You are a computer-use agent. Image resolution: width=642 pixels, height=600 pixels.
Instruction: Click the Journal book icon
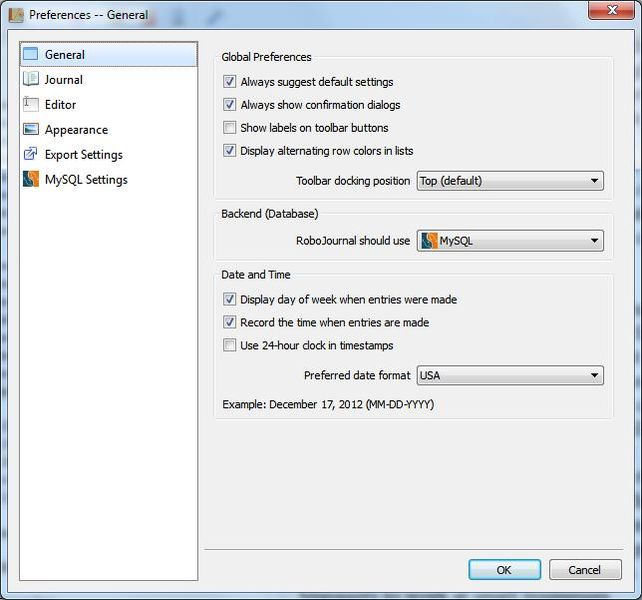pos(31,79)
